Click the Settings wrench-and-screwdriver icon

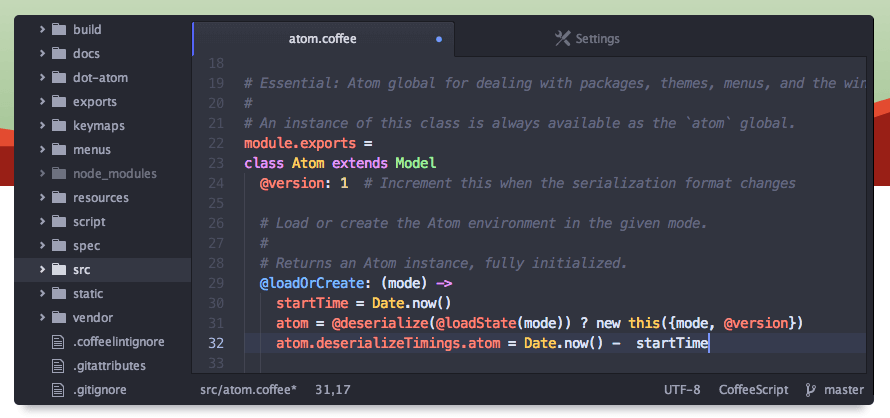click(562, 39)
